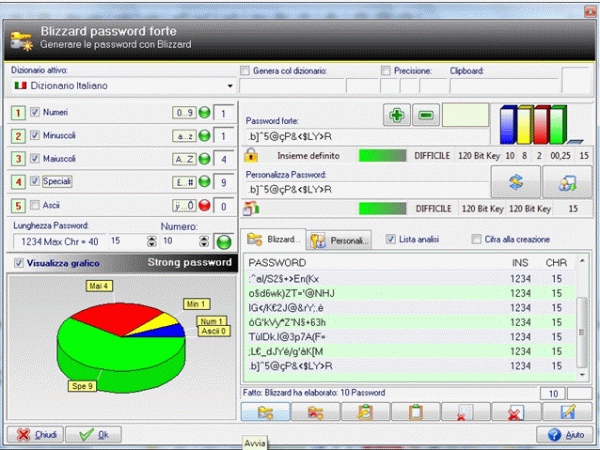Click the user download button beside Personalizza Password
The image size is (600, 450).
click(x=567, y=182)
